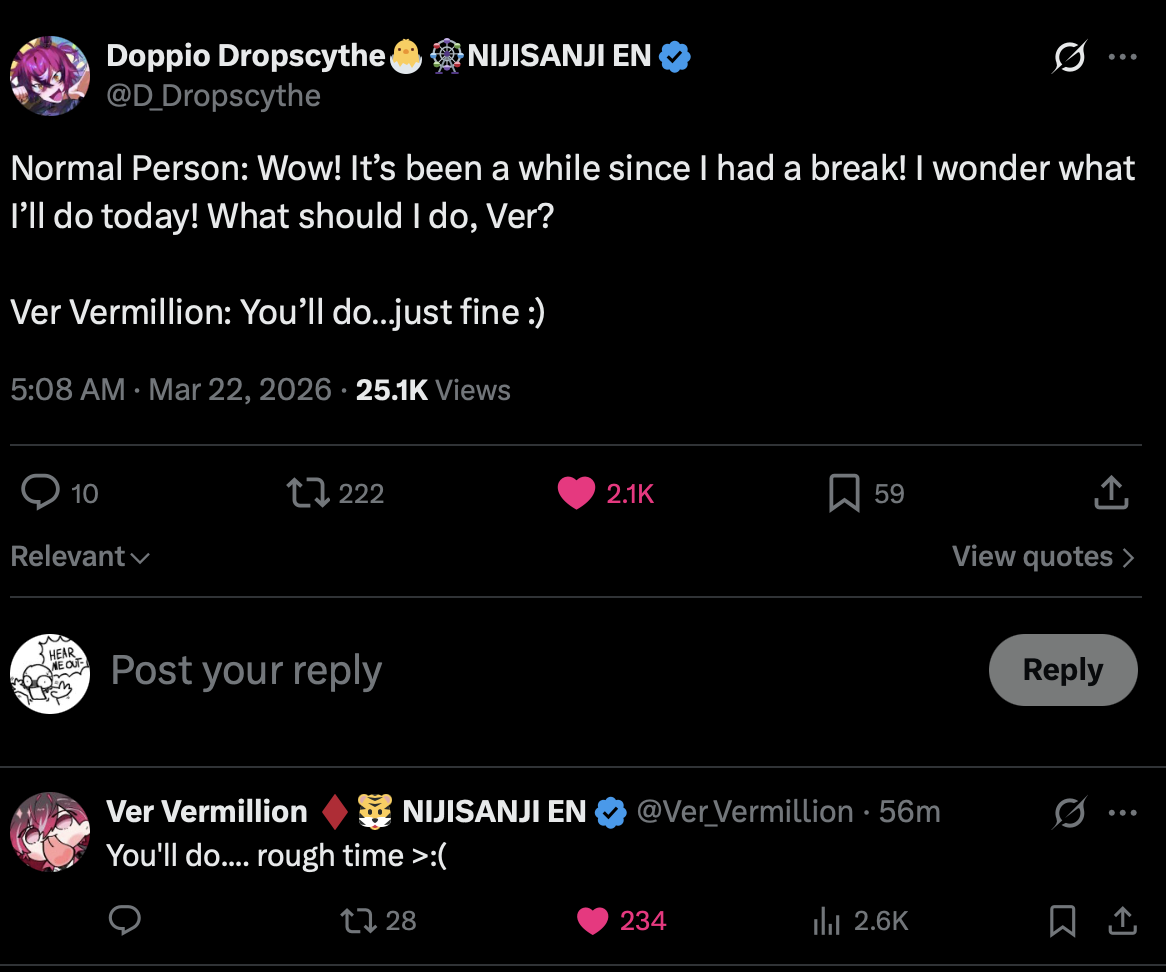Viewport: 1166px width, 972px height.
Task: Share Ver Vermillion's reply
Action: 1121,920
